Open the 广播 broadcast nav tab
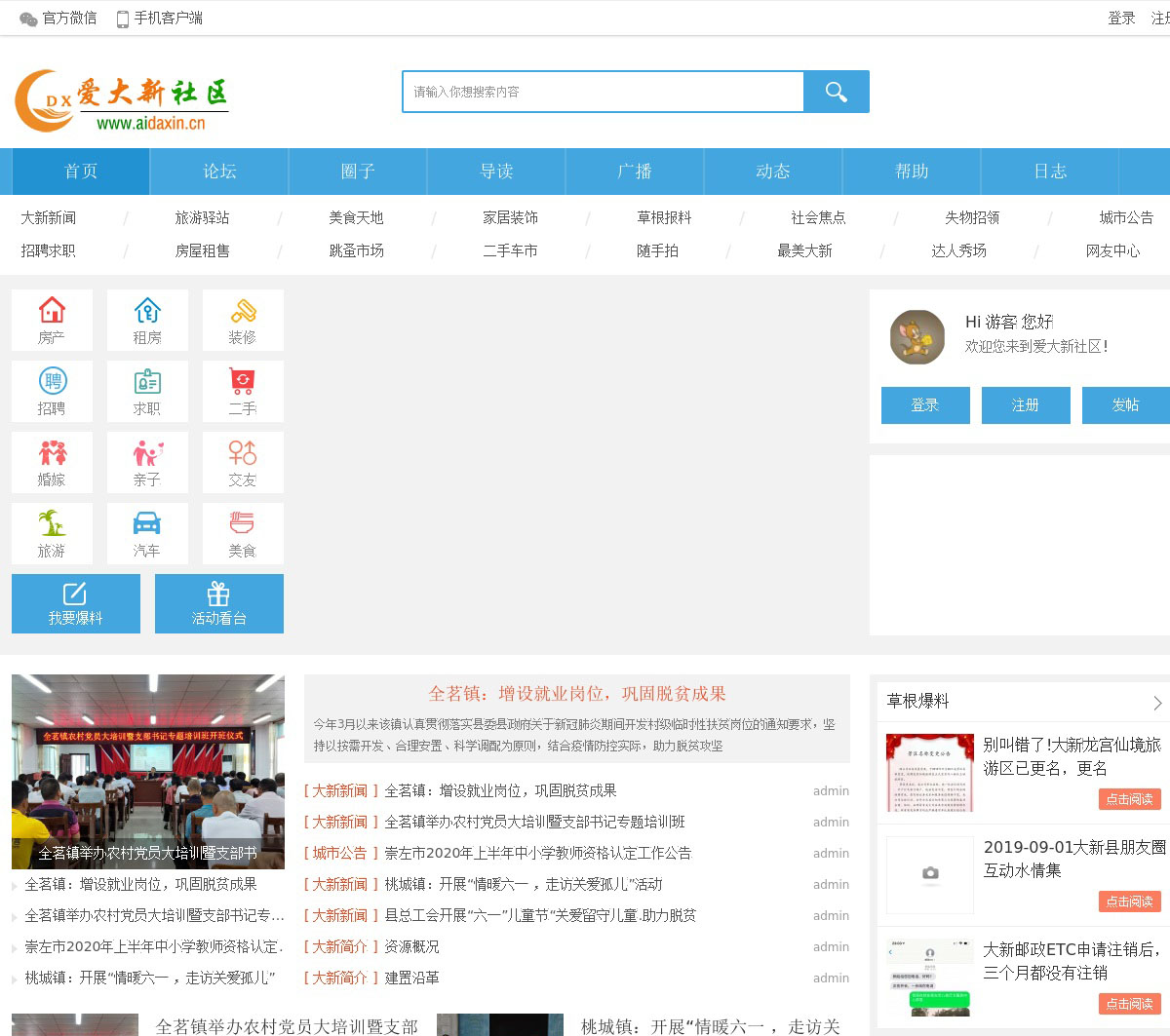Image resolution: width=1170 pixels, height=1036 pixels. [x=635, y=172]
